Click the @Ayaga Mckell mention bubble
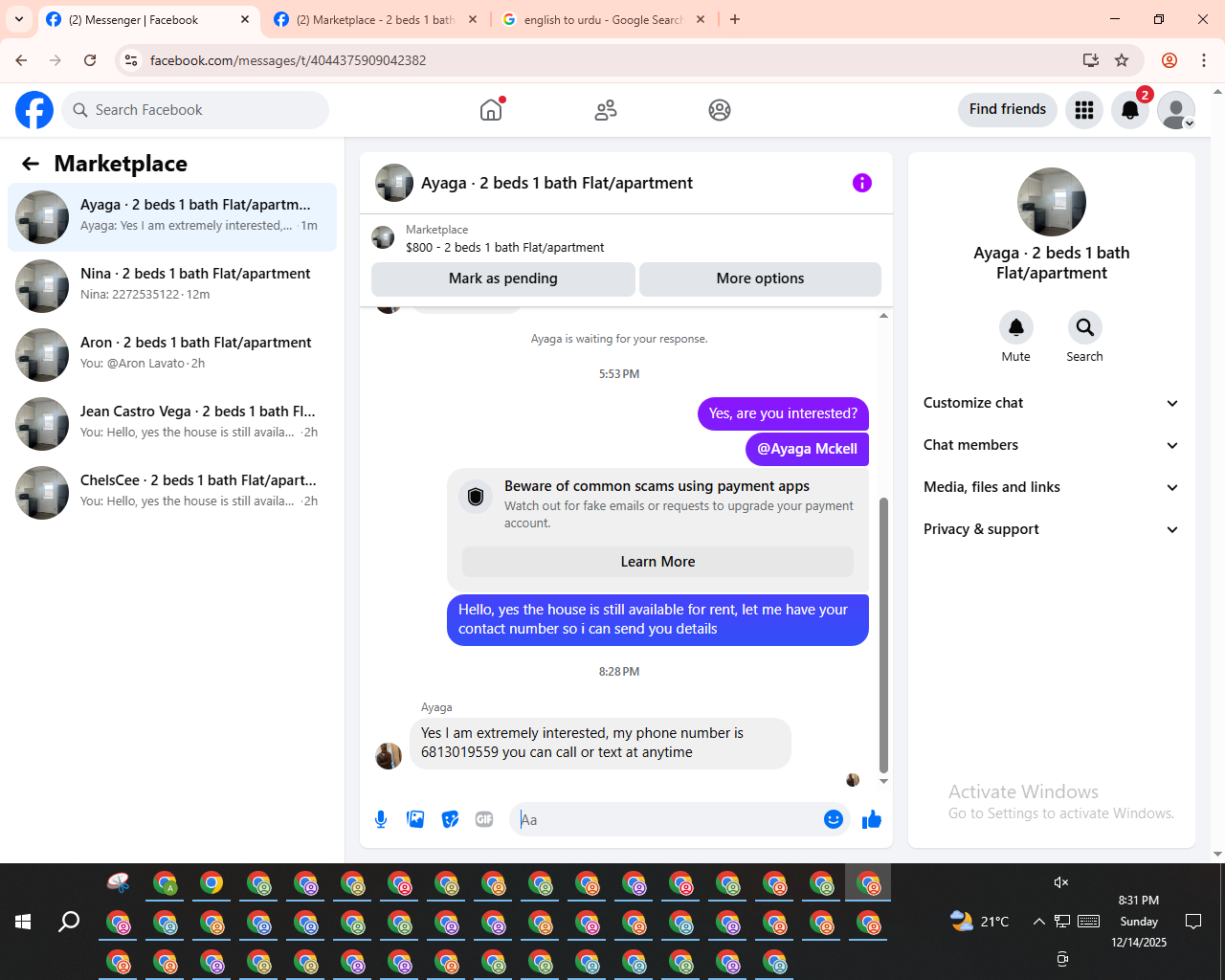 [x=807, y=449]
